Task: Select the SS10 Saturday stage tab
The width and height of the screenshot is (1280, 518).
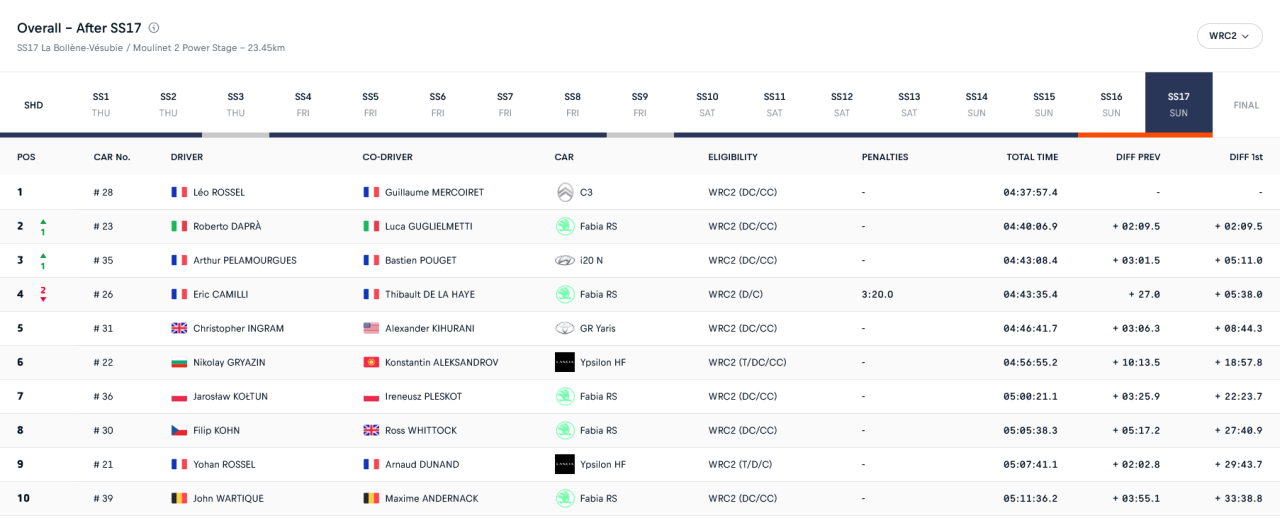Action: point(707,103)
